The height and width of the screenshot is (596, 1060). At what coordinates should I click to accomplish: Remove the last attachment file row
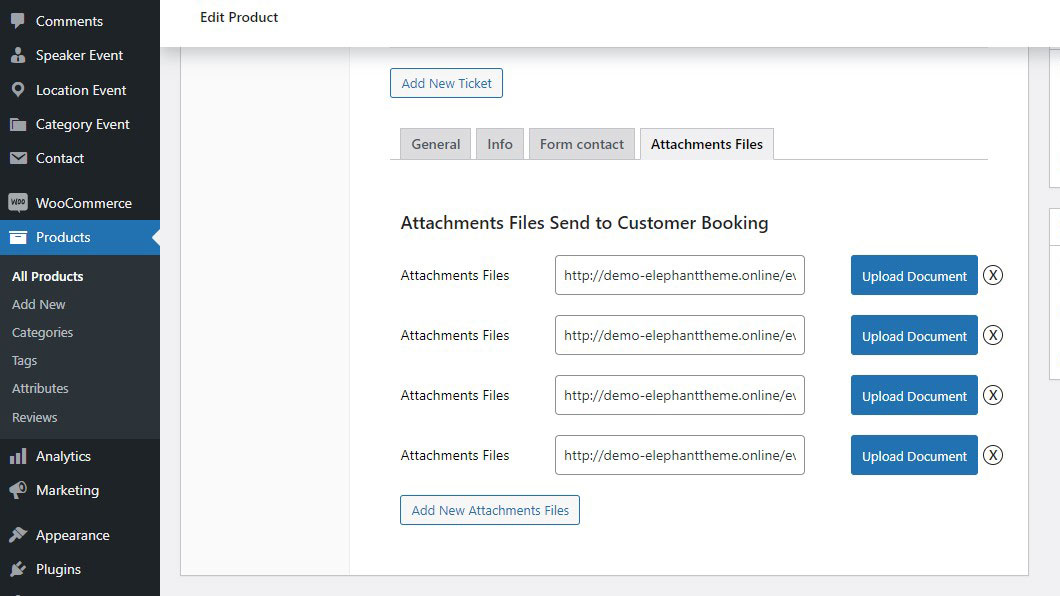992,455
